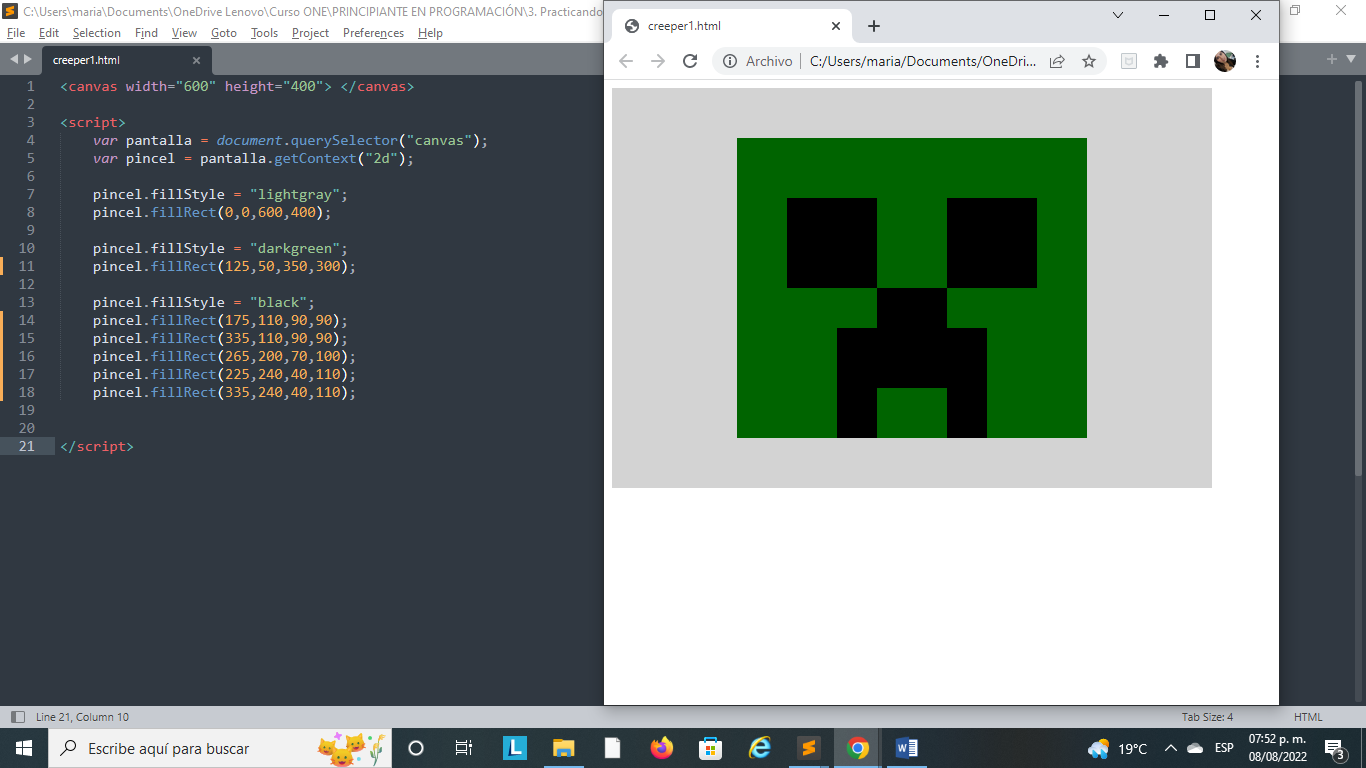Click the Chrome address bar URL
Viewport: 1366px width, 768px height.
click(923, 61)
